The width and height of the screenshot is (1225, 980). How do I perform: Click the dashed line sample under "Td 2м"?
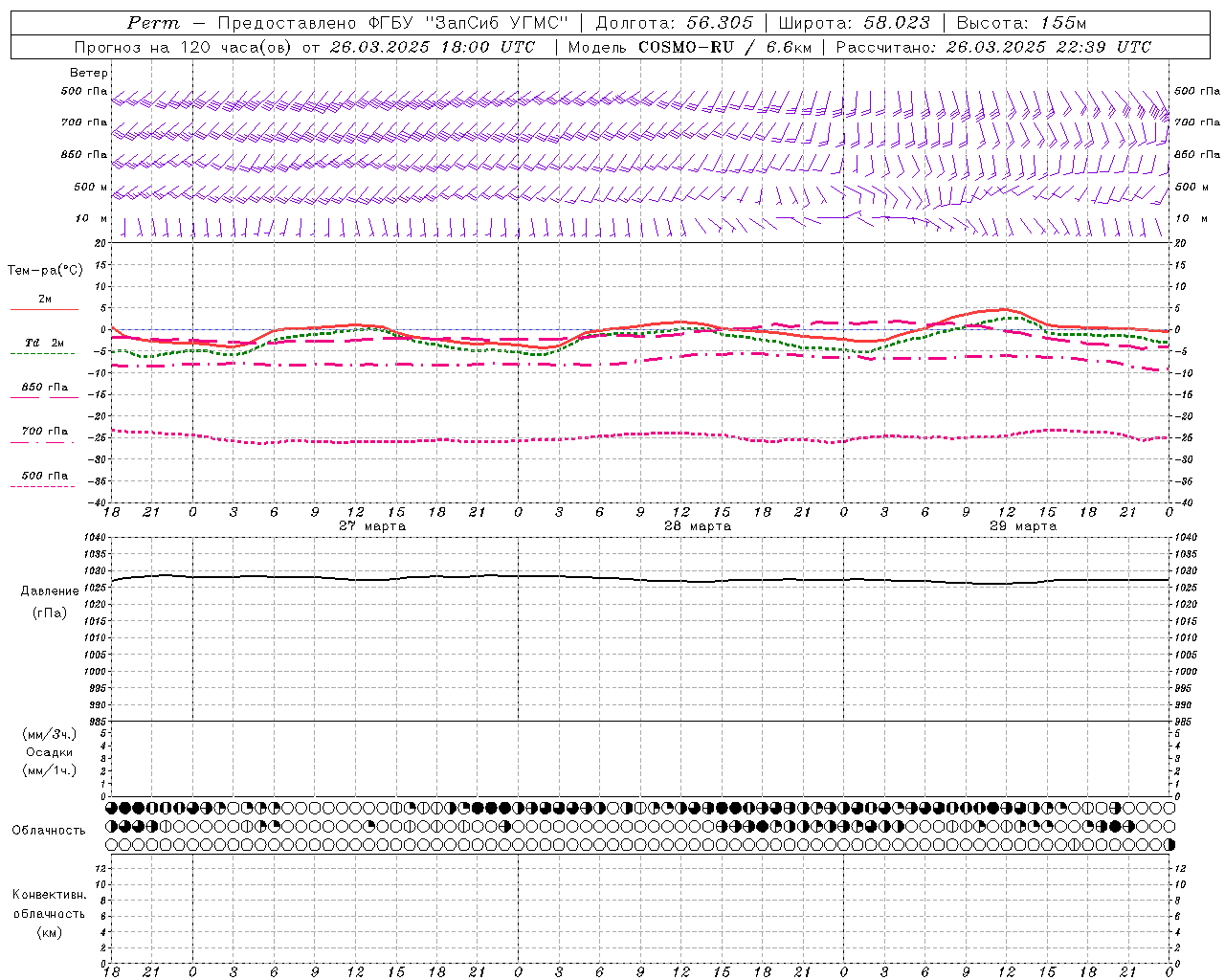point(42,354)
